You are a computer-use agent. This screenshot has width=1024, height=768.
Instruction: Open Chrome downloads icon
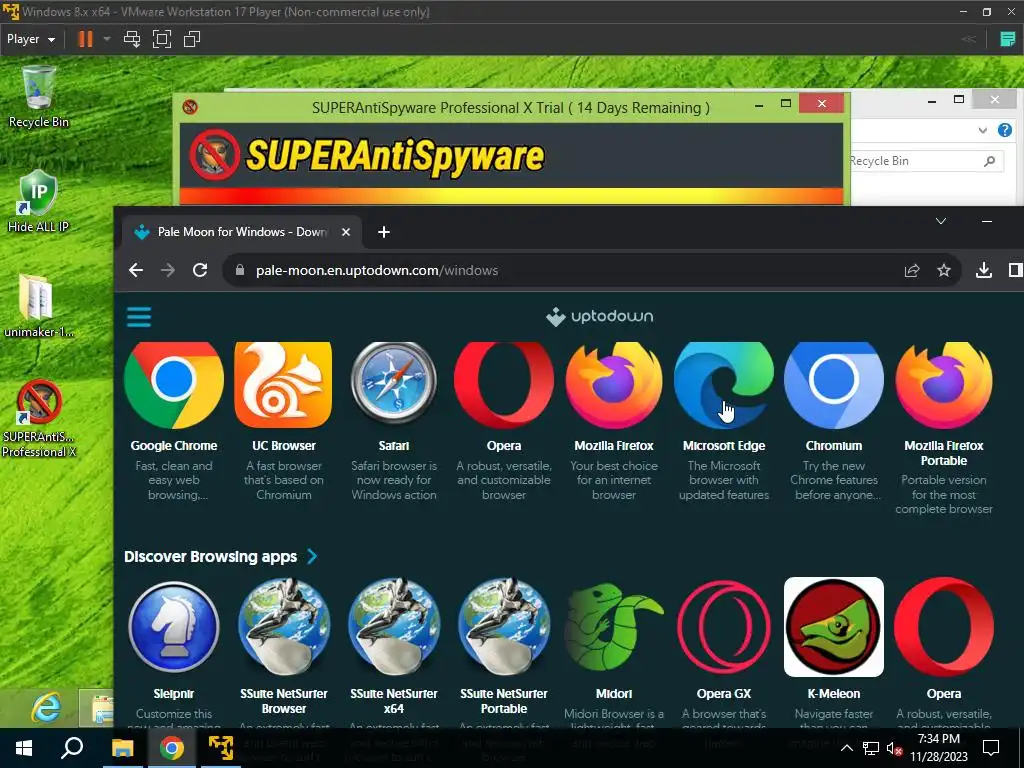click(984, 270)
